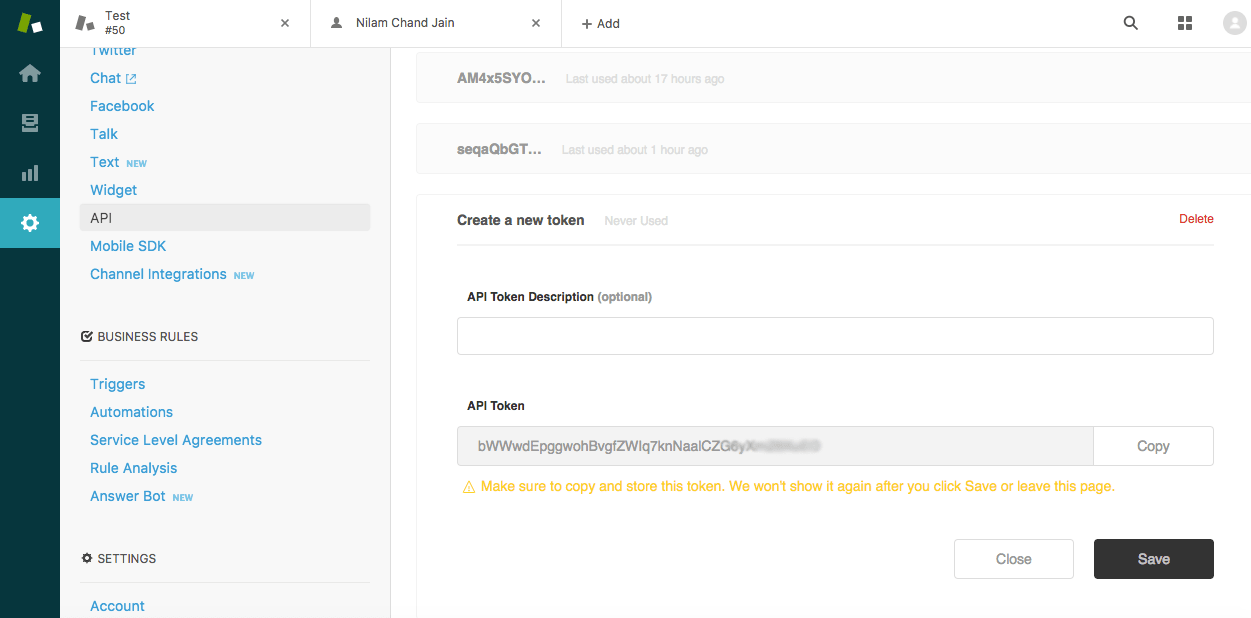
Task: Copy the API token
Action: (1153, 446)
